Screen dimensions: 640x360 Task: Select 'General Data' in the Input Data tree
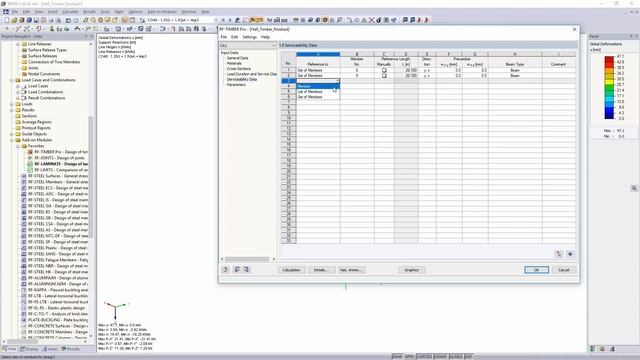[x=238, y=58]
